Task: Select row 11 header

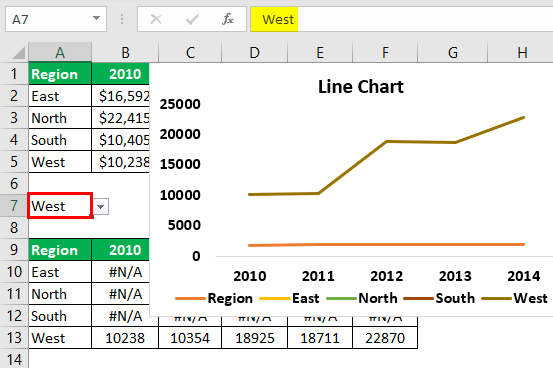Action: point(14,294)
